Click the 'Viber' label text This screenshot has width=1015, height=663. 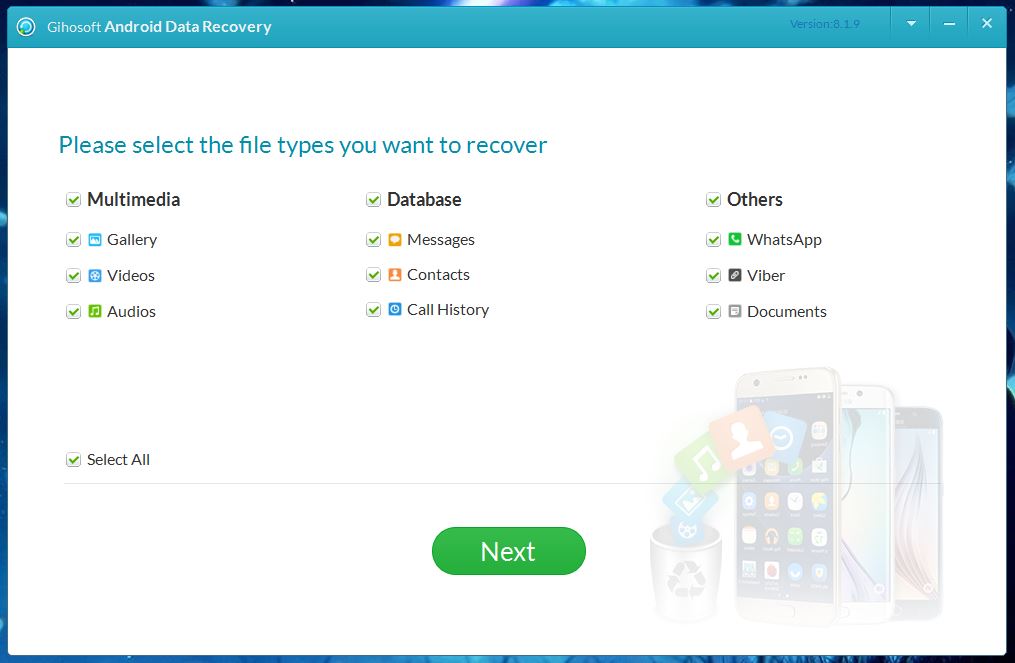(766, 276)
